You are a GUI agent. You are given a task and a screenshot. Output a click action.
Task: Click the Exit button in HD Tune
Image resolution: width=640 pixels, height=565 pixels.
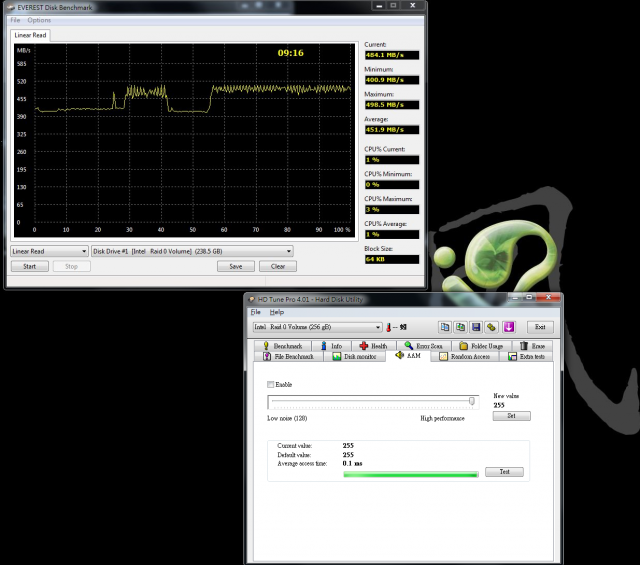coord(540,327)
